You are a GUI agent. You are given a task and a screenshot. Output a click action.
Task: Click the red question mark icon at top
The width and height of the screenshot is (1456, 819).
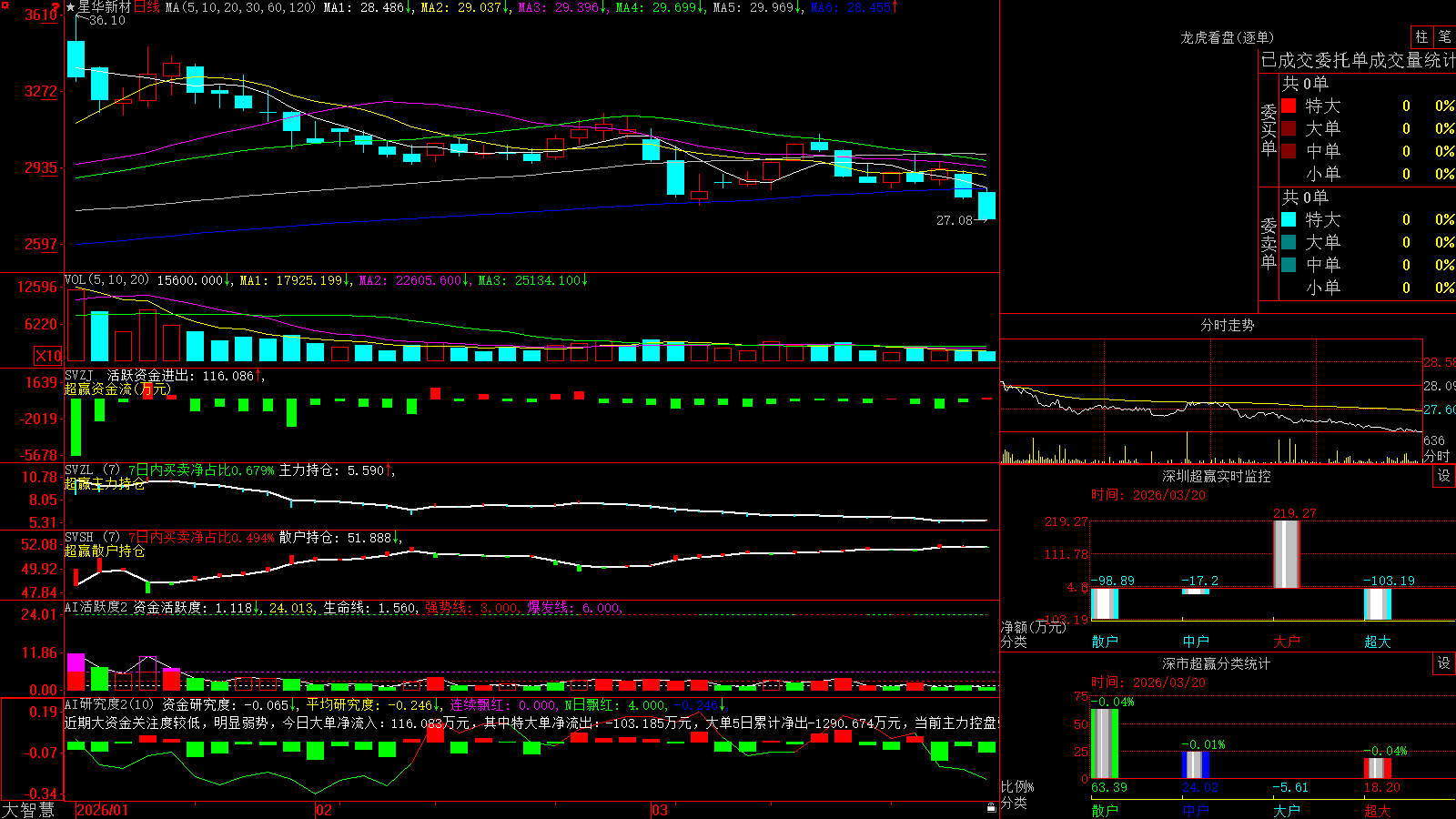tap(56, 7)
